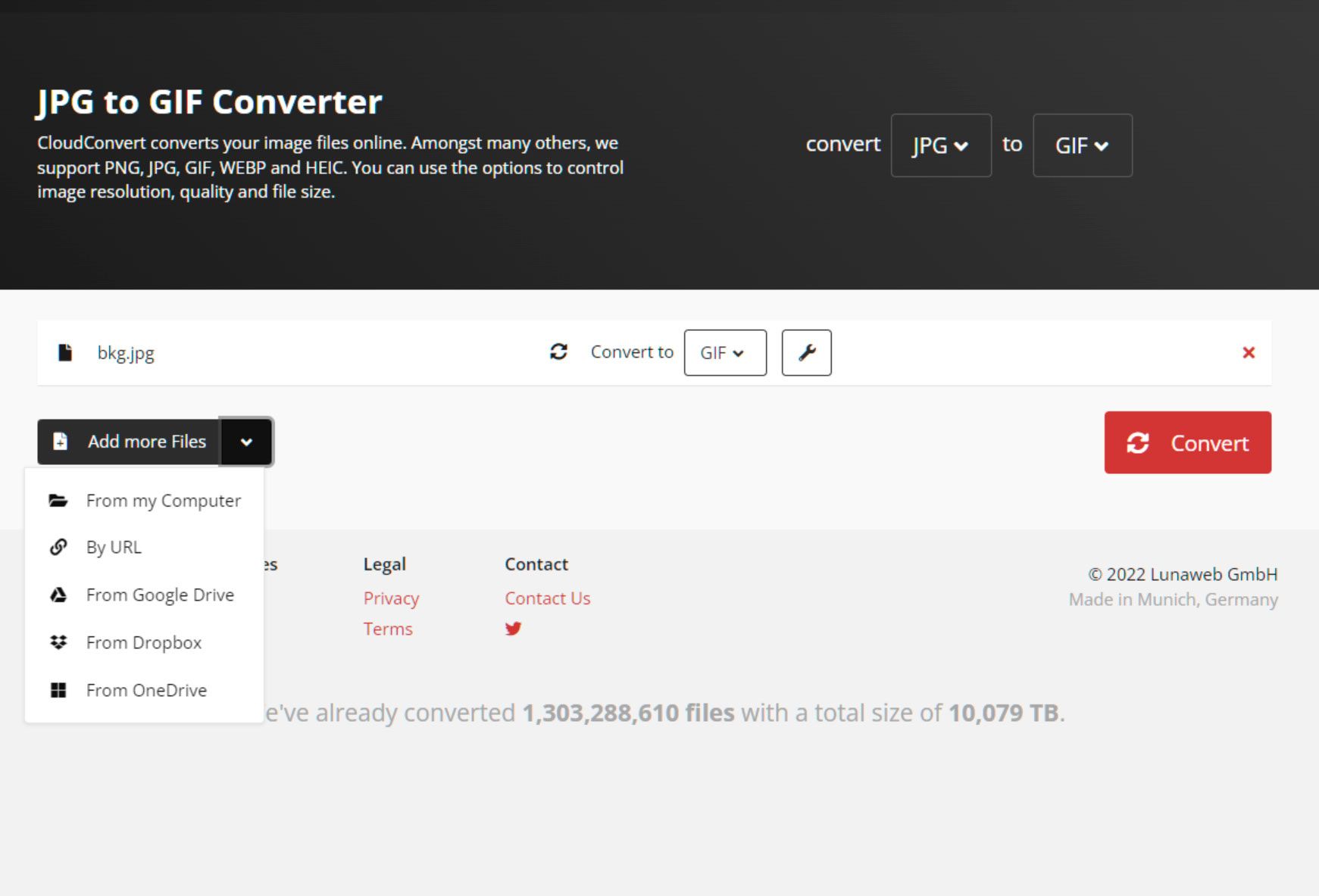This screenshot has width=1319, height=896.
Task: Open the GIF target format dropdown in header
Action: point(1083,145)
